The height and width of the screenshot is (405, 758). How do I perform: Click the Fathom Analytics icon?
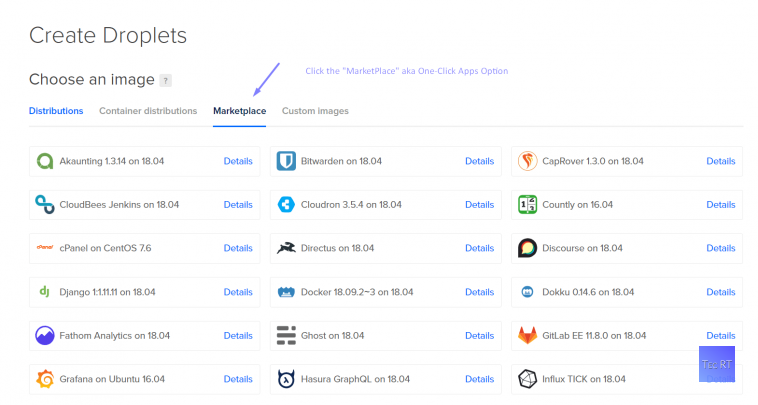point(45,335)
